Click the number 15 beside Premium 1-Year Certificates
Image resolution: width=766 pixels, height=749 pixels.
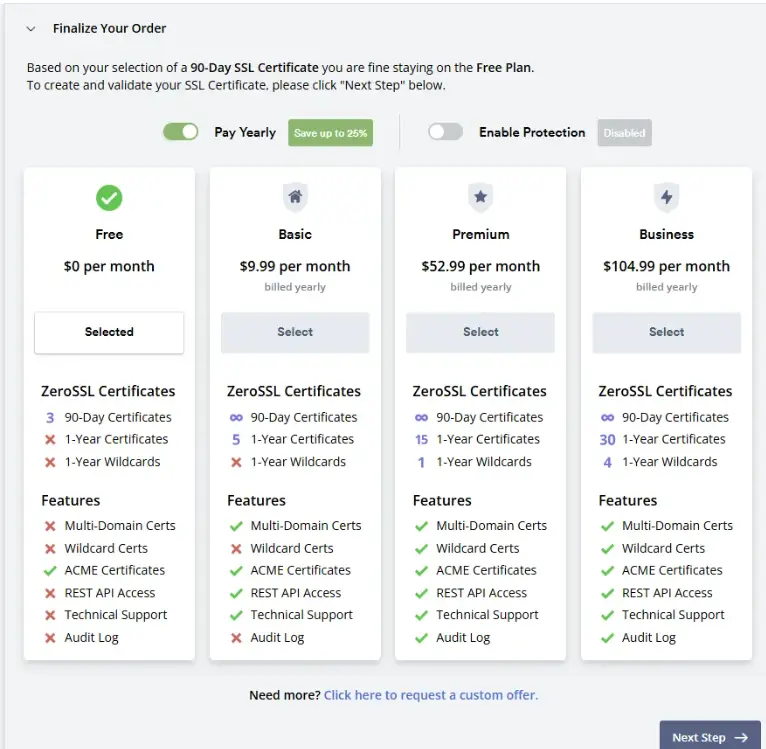point(422,440)
